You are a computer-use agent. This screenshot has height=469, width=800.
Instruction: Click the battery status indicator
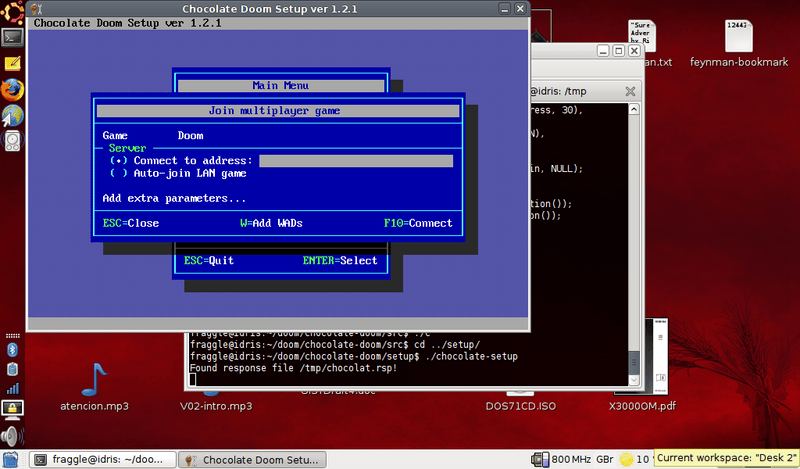click(12, 369)
